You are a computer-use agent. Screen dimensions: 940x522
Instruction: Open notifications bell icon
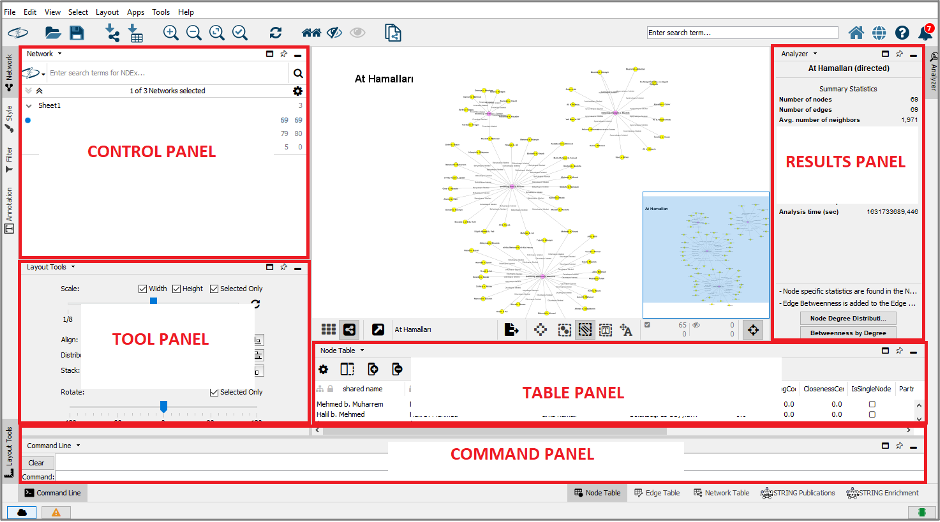925,32
